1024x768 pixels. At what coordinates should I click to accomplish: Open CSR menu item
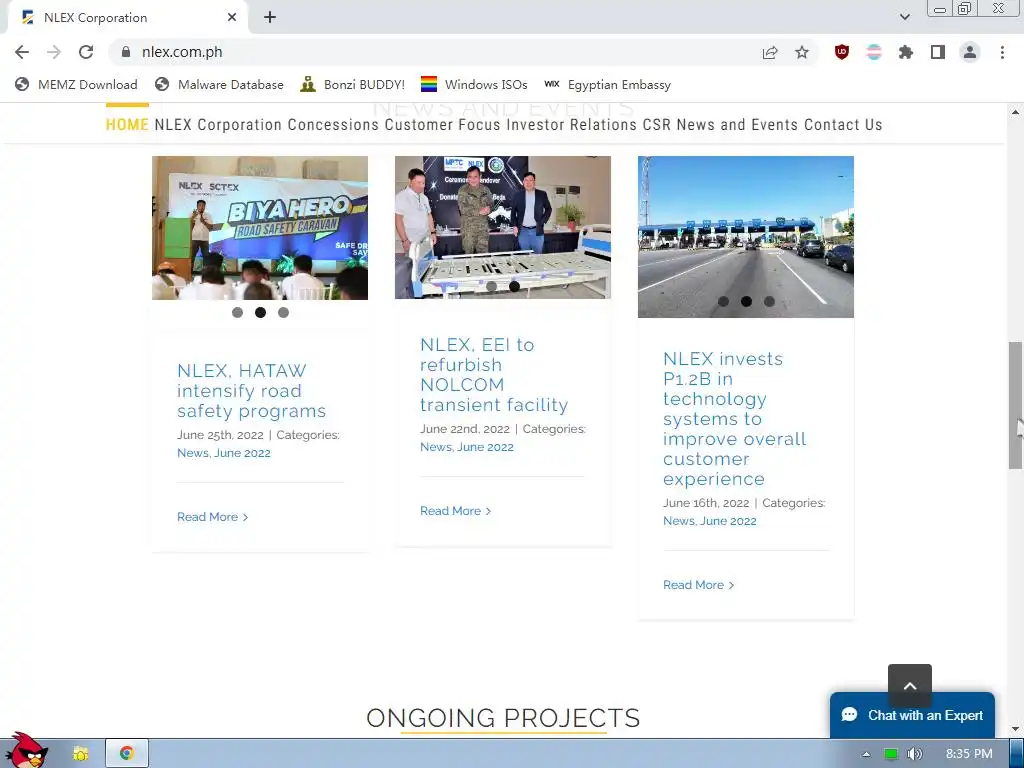tap(656, 124)
